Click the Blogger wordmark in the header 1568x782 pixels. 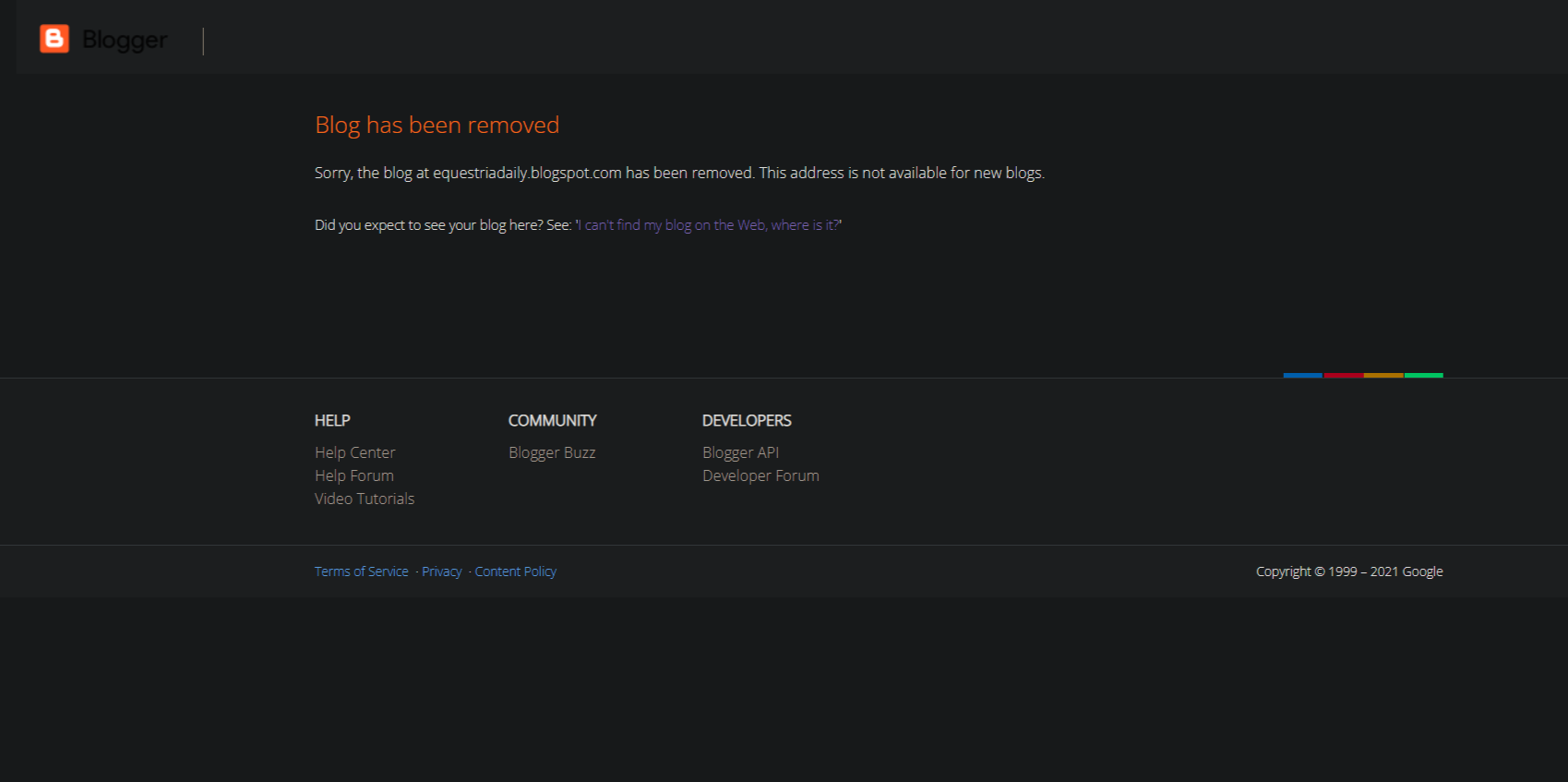(x=125, y=40)
